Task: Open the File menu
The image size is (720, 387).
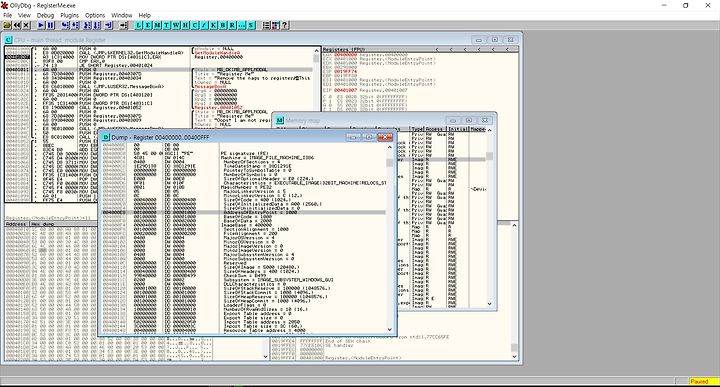Action: [8, 15]
